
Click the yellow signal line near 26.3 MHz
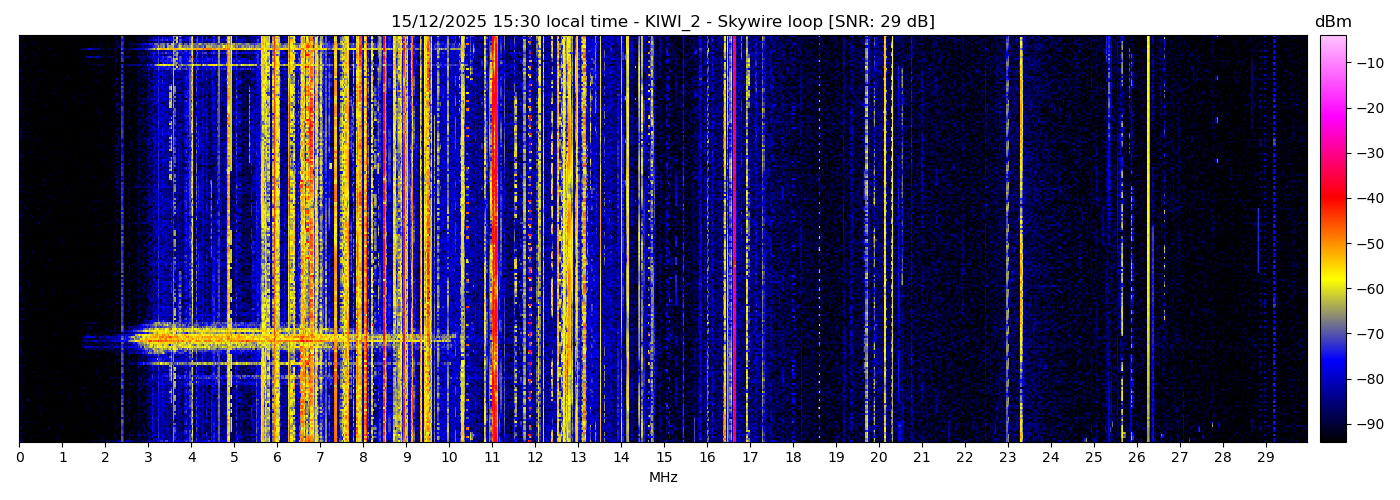click(1148, 240)
